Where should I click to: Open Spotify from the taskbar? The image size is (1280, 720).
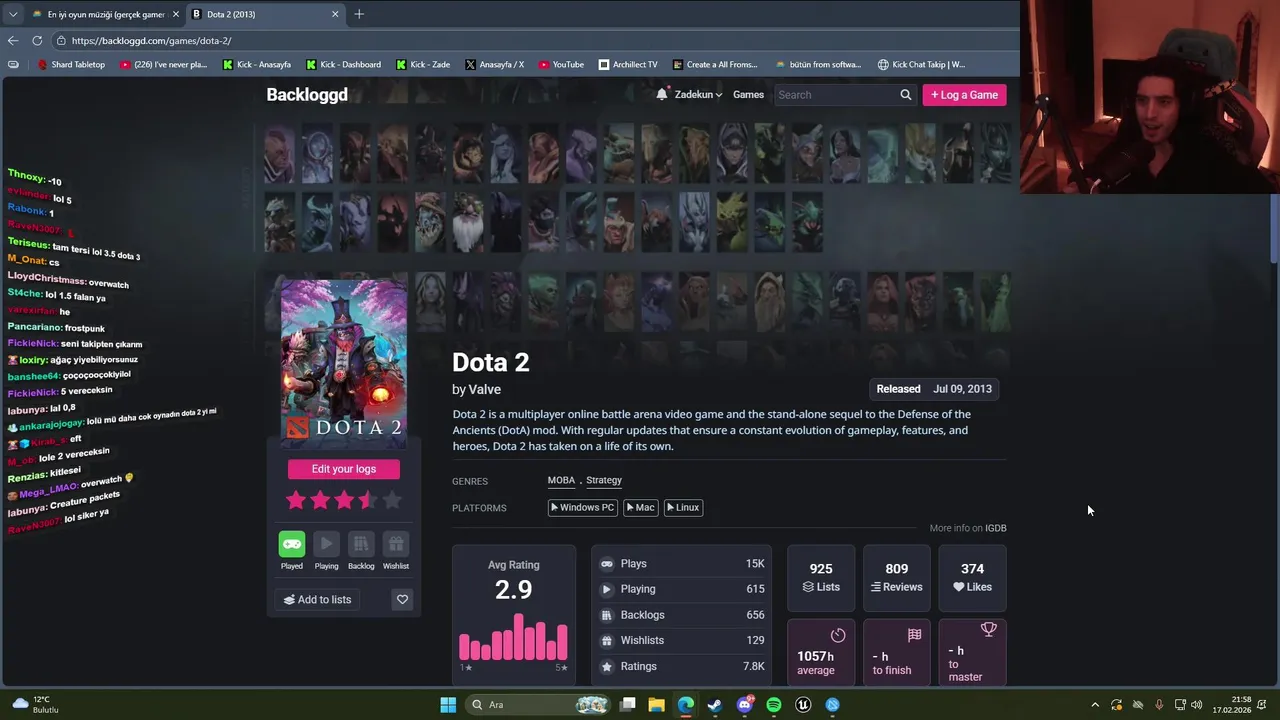click(774, 705)
